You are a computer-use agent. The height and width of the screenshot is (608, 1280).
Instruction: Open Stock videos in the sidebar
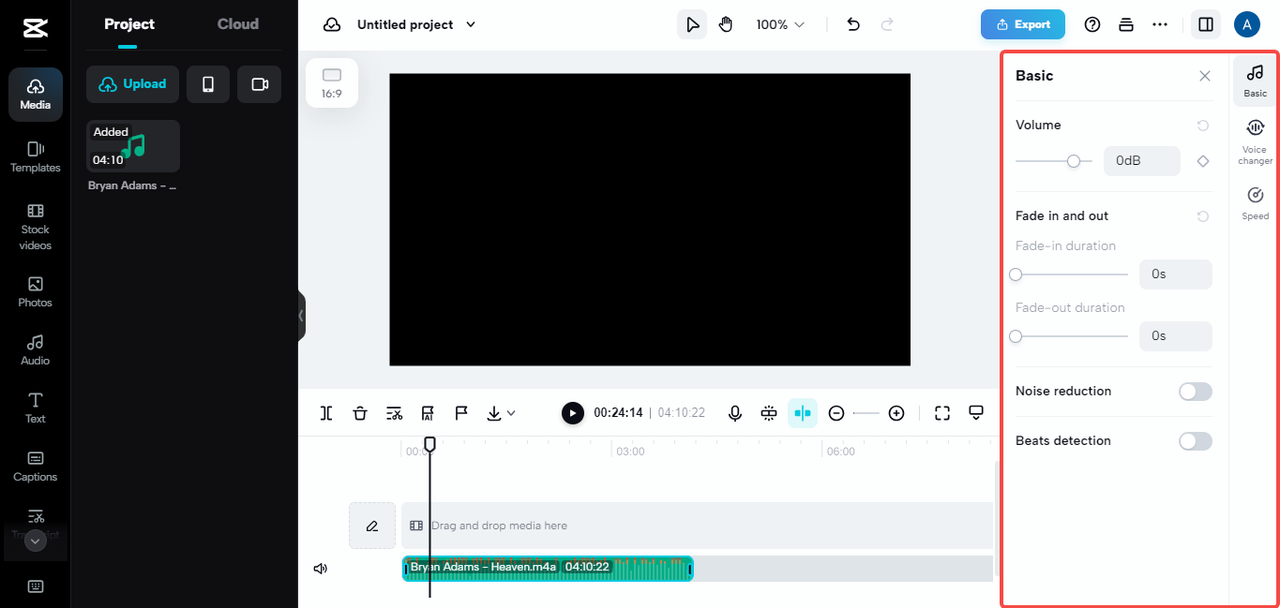(x=35, y=227)
